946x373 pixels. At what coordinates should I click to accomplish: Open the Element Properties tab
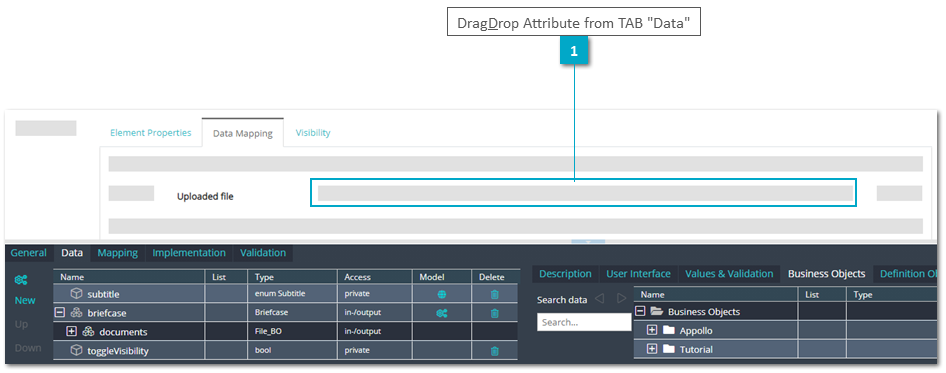pos(151,133)
